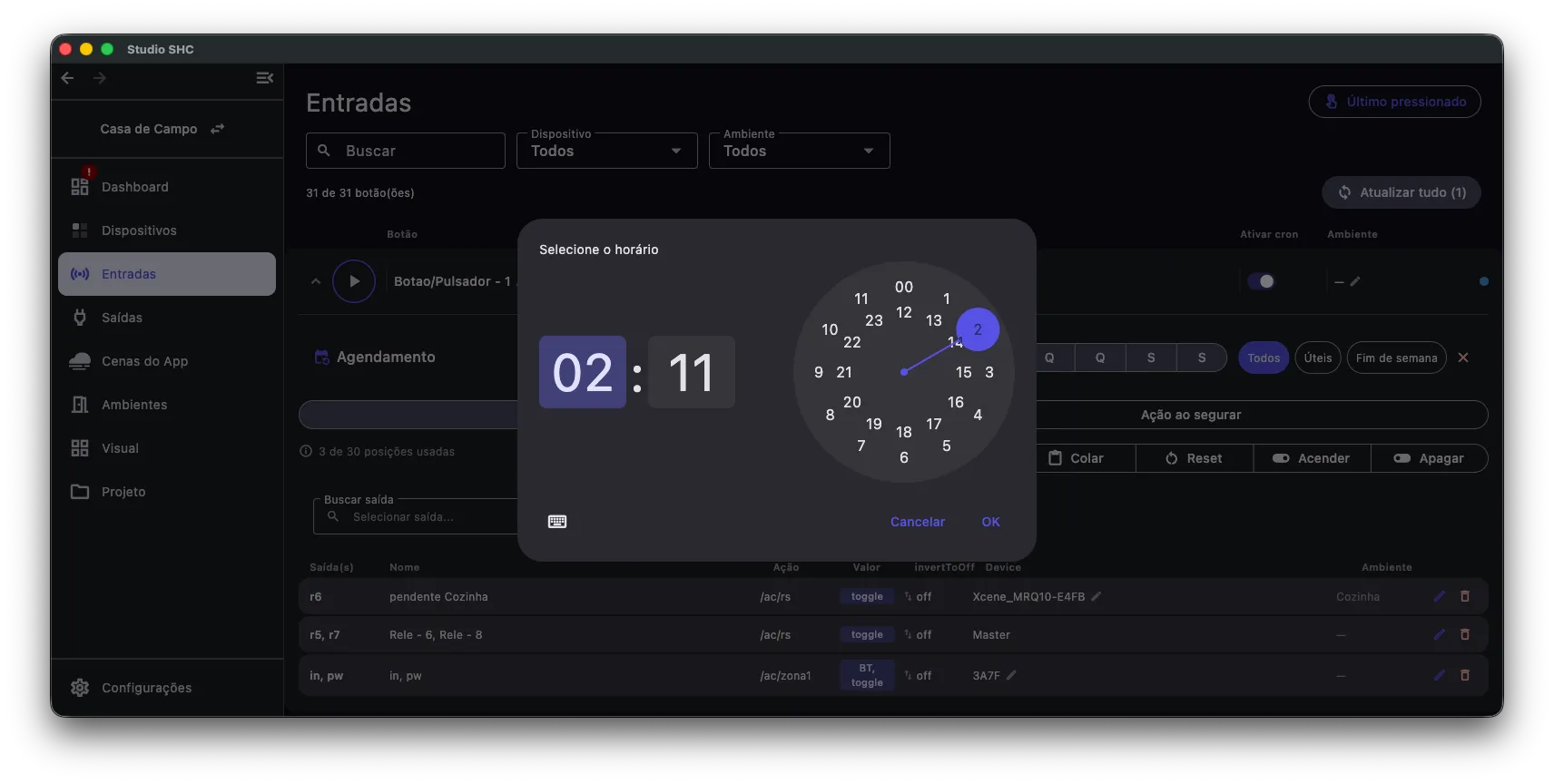This screenshot has width=1554, height=784.
Task: Go back using the left arrow
Action: pyautogui.click(x=67, y=78)
